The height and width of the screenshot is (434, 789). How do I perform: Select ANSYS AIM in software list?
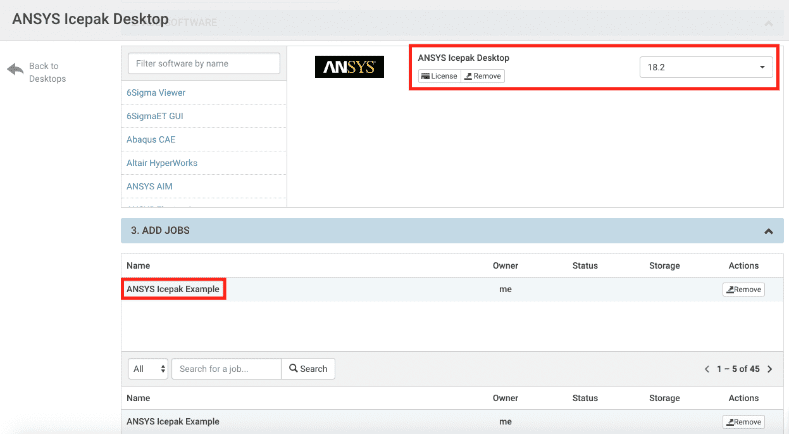[150, 185]
